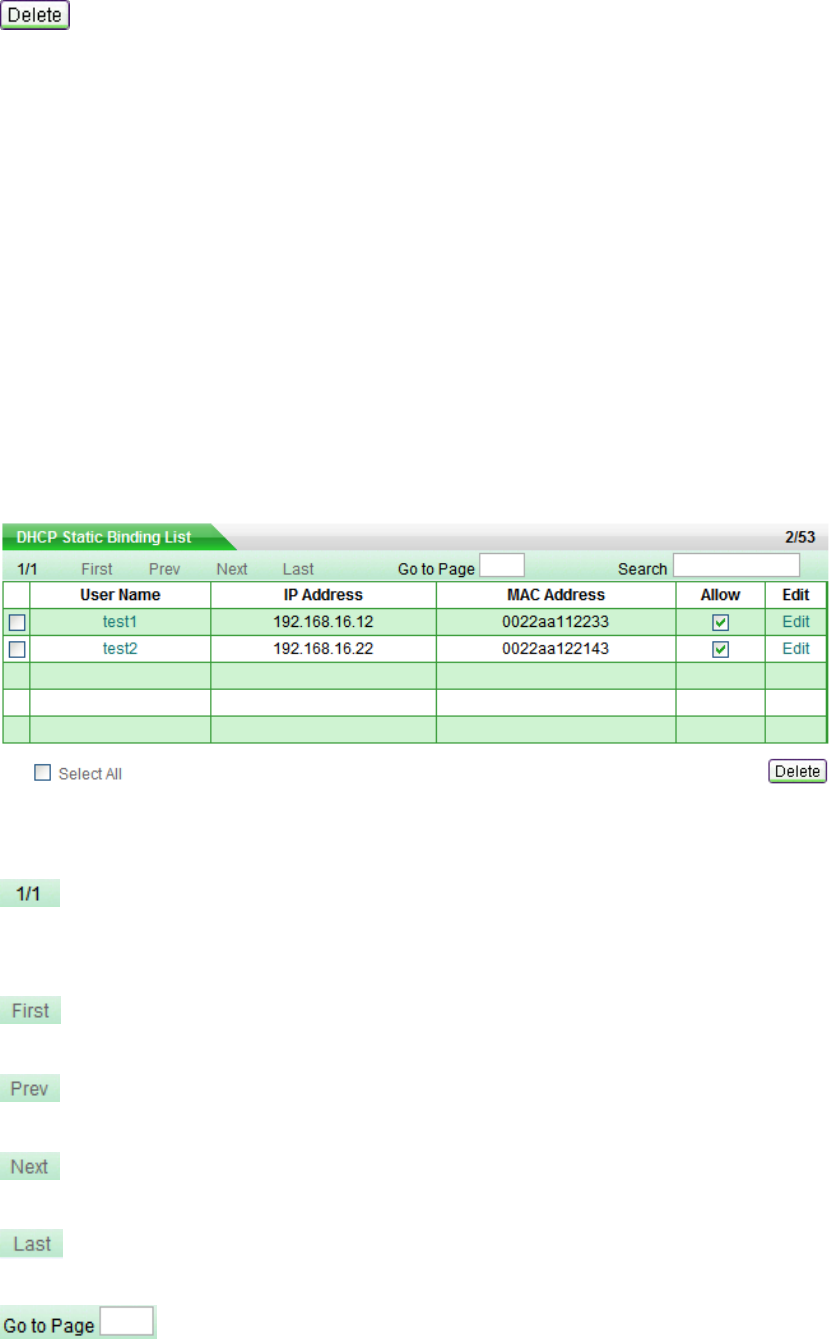Focus the Search input field

(737, 566)
